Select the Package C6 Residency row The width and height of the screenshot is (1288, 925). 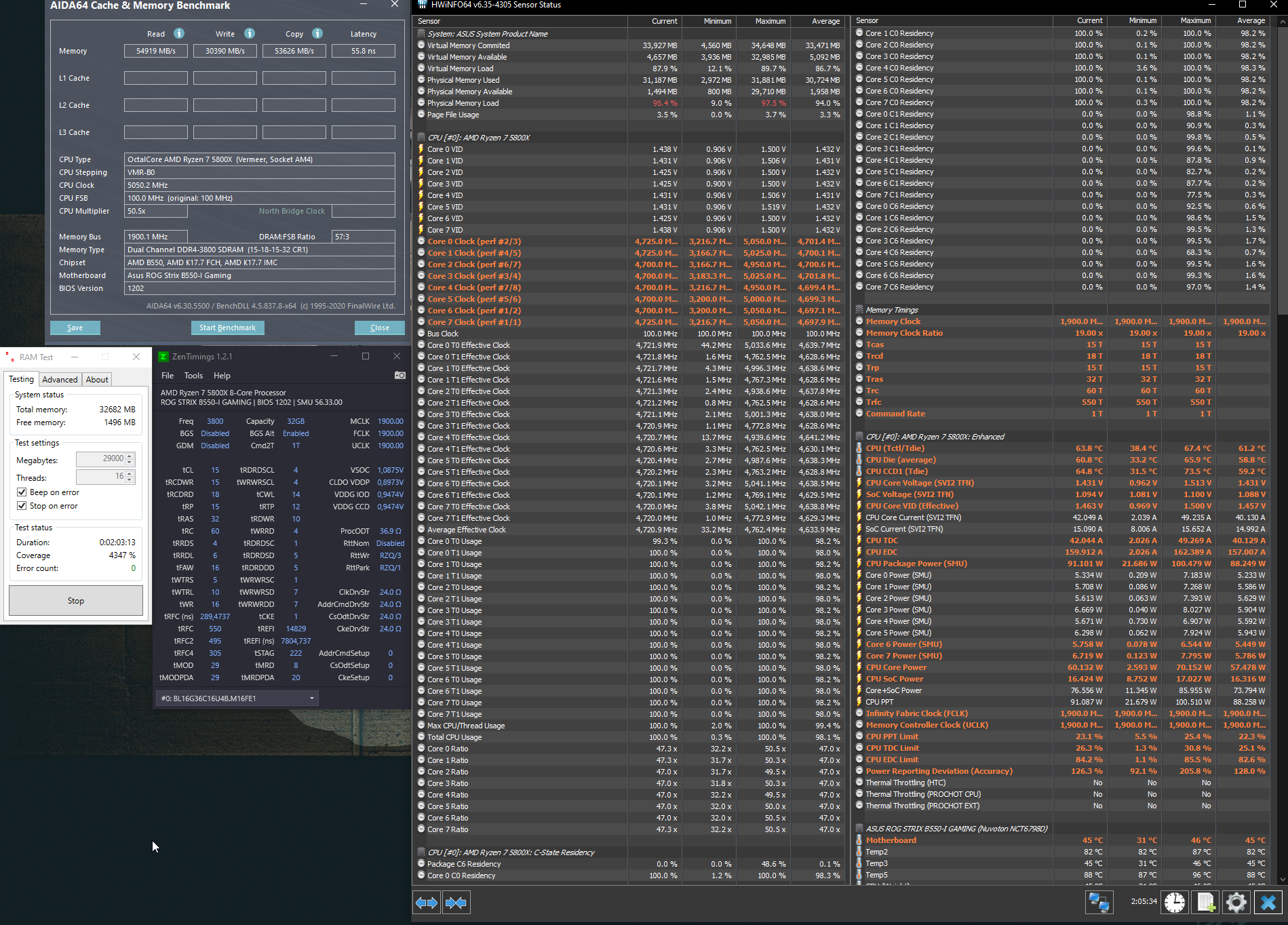pyautogui.click(x=629, y=864)
